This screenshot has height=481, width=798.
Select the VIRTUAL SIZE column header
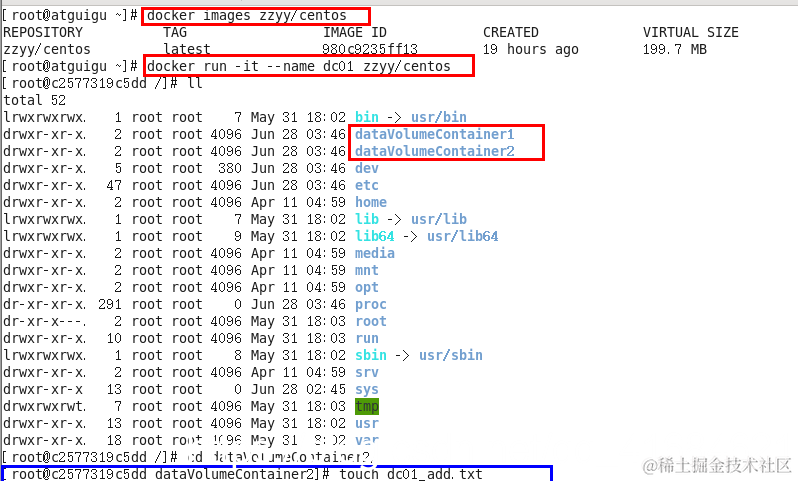[691, 33]
